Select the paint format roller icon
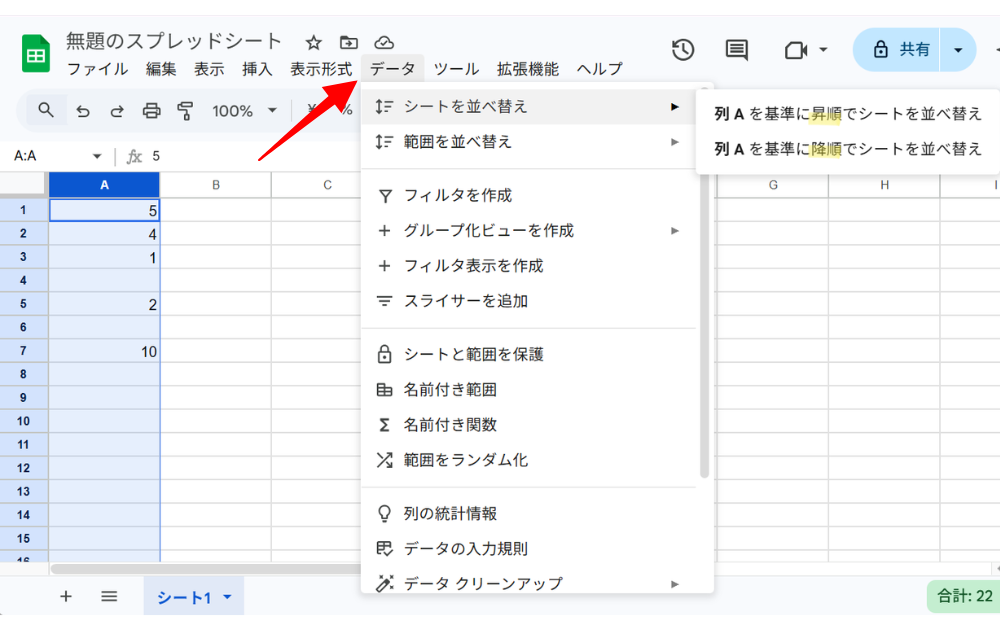 [x=185, y=111]
